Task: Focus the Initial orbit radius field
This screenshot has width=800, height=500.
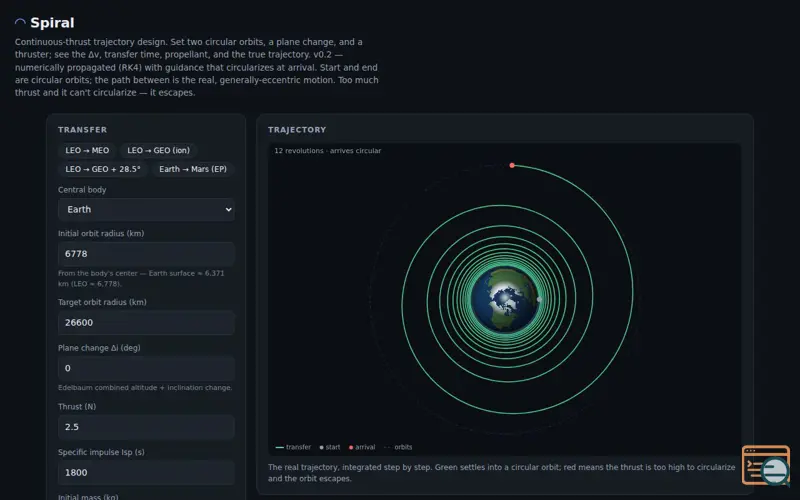Action: pyautogui.click(x=146, y=254)
